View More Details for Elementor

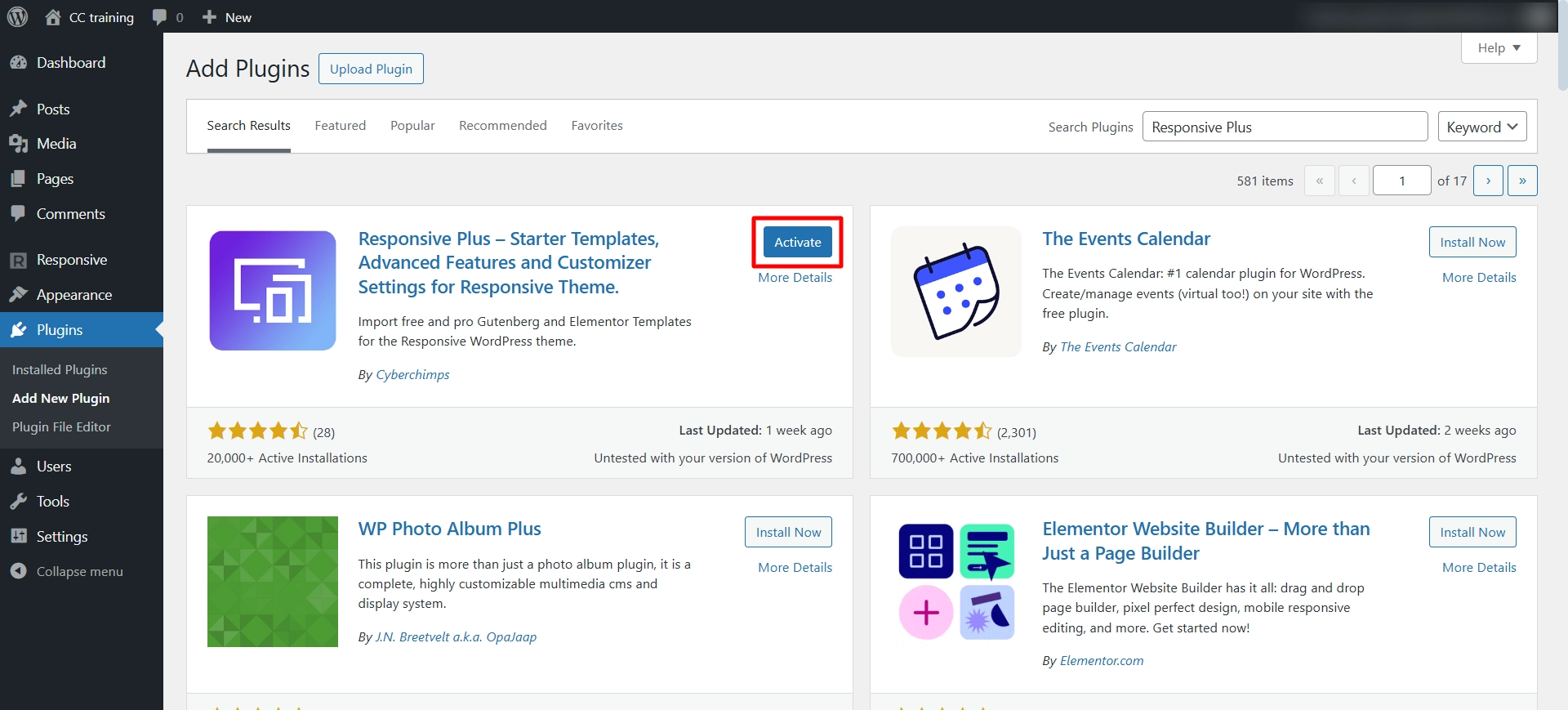click(1479, 568)
